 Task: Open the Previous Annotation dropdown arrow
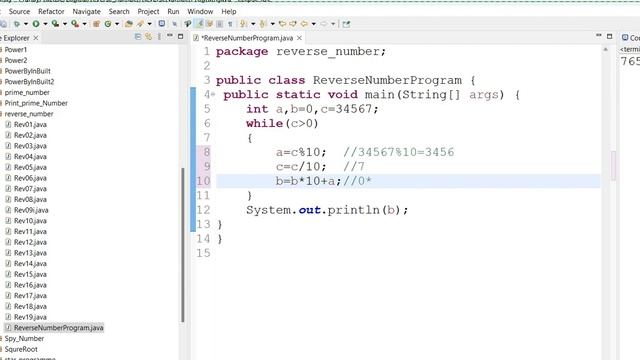click(273, 24)
